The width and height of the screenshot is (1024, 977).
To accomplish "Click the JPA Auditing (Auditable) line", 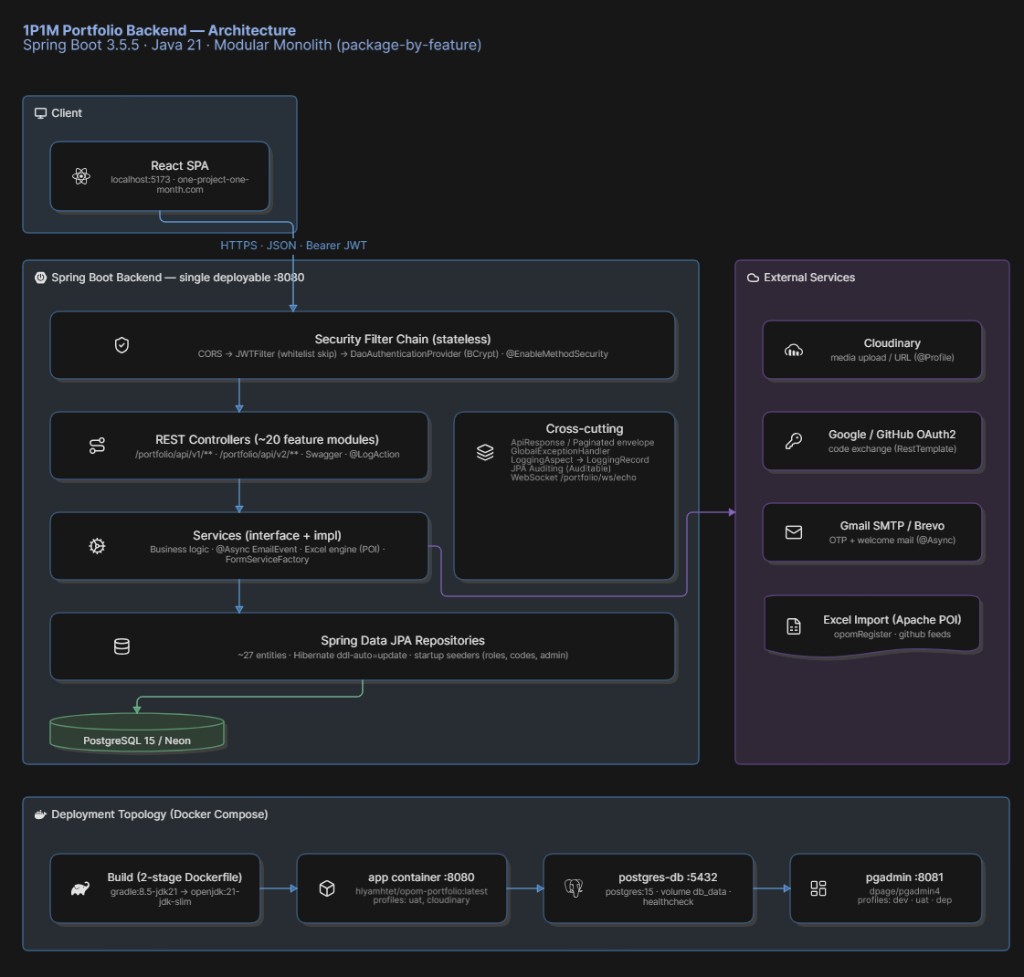I will (x=560, y=469).
